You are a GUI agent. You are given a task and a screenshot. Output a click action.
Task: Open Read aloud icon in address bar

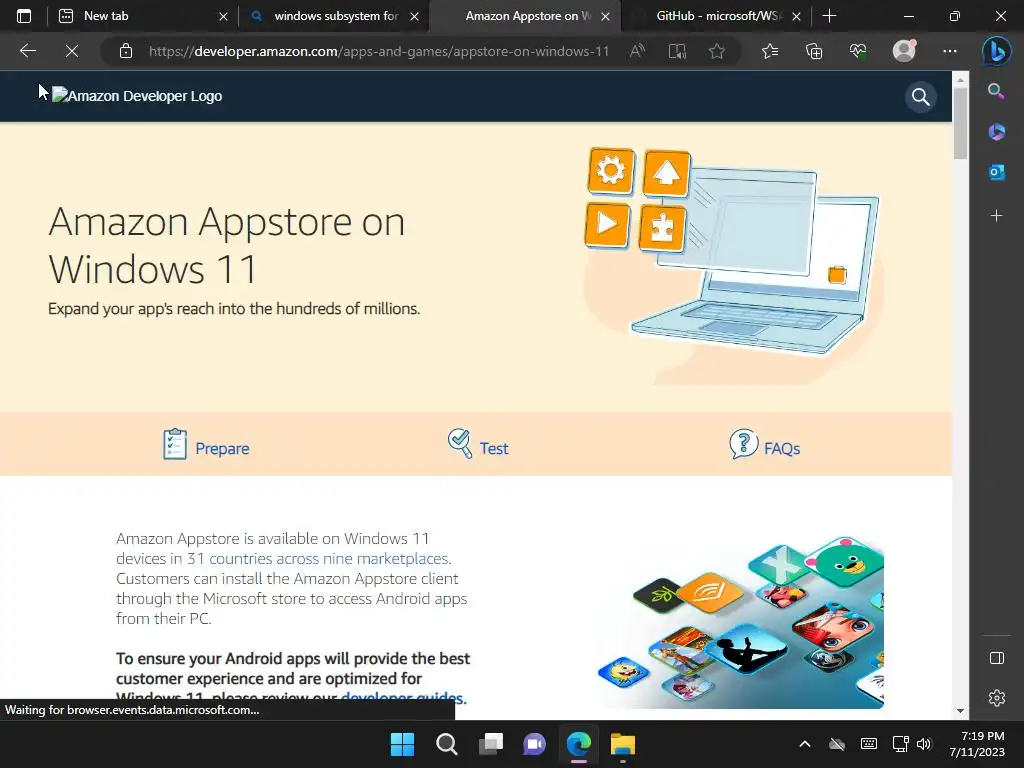pyautogui.click(x=637, y=51)
